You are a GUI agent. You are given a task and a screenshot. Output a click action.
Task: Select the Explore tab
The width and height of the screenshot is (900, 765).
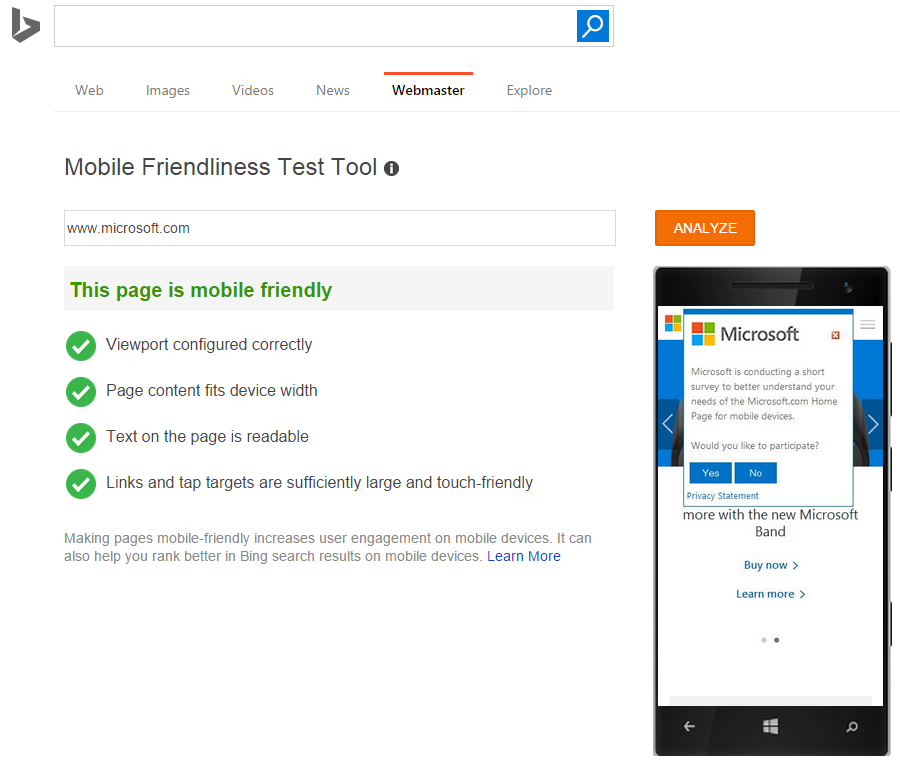[529, 90]
